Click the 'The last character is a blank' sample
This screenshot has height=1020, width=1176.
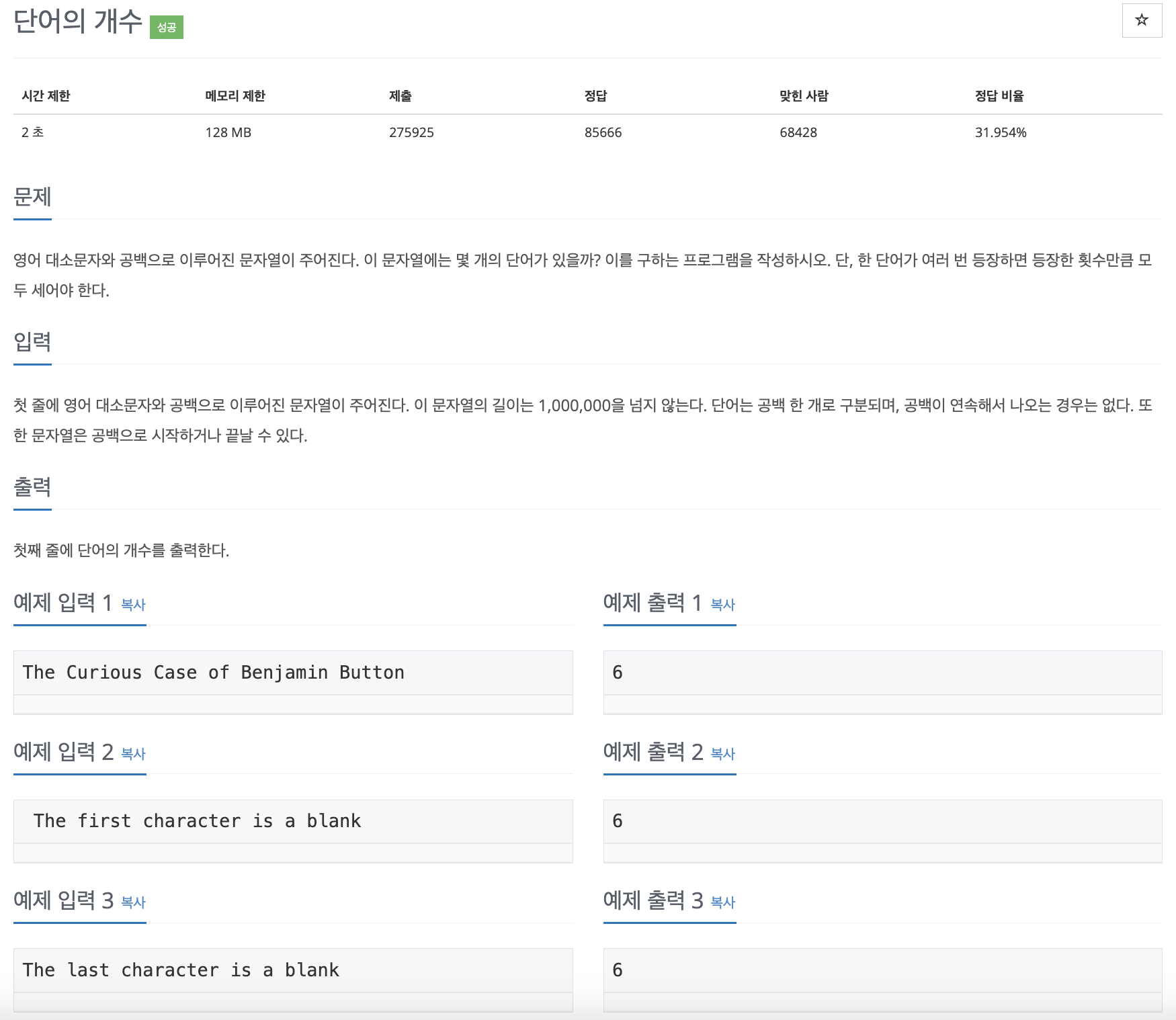pyautogui.click(x=181, y=970)
